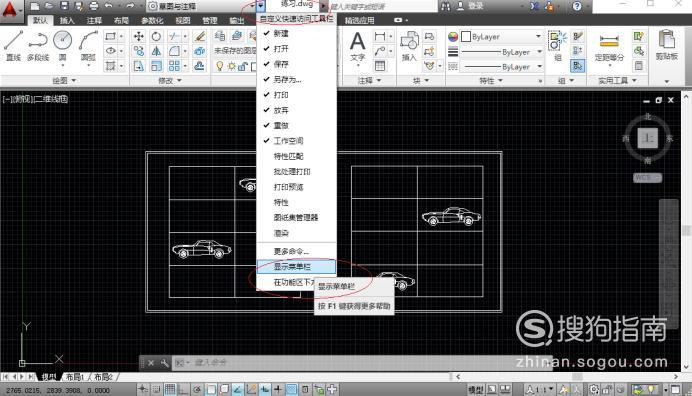Click the Table icon in annotation panel

click(380, 66)
